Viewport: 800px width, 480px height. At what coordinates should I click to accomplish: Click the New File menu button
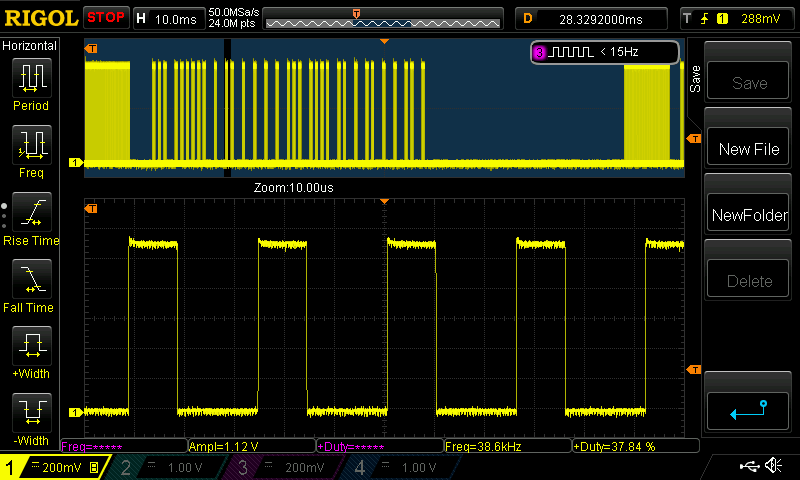749,149
